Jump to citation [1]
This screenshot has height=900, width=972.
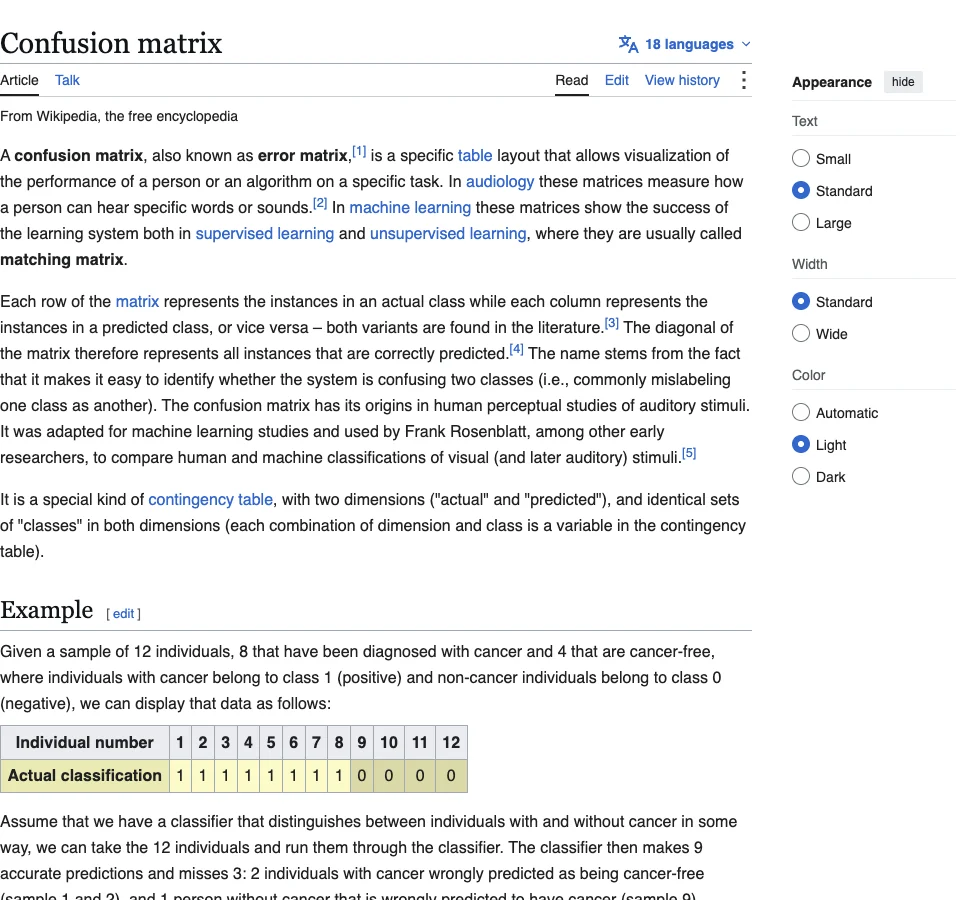(359, 151)
